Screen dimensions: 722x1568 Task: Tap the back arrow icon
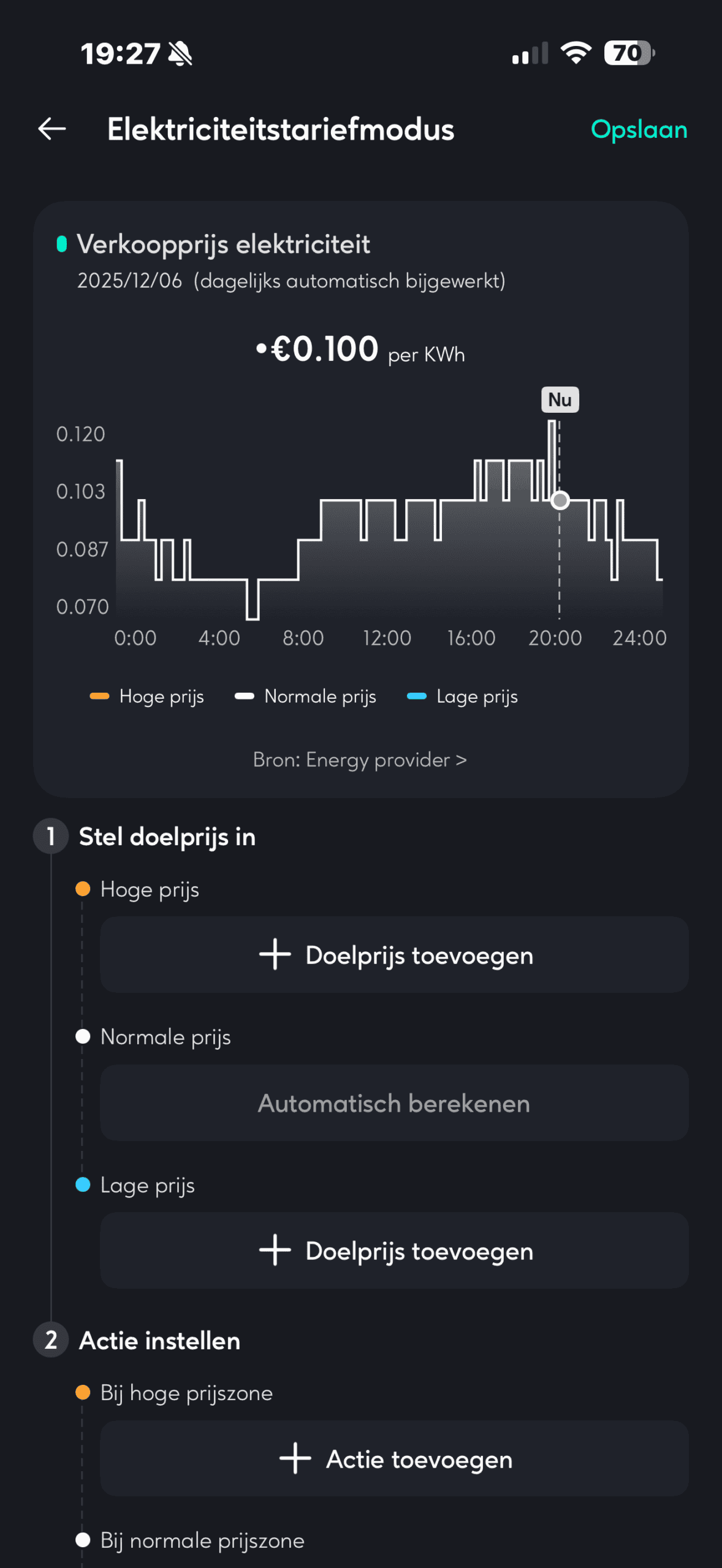tap(52, 129)
